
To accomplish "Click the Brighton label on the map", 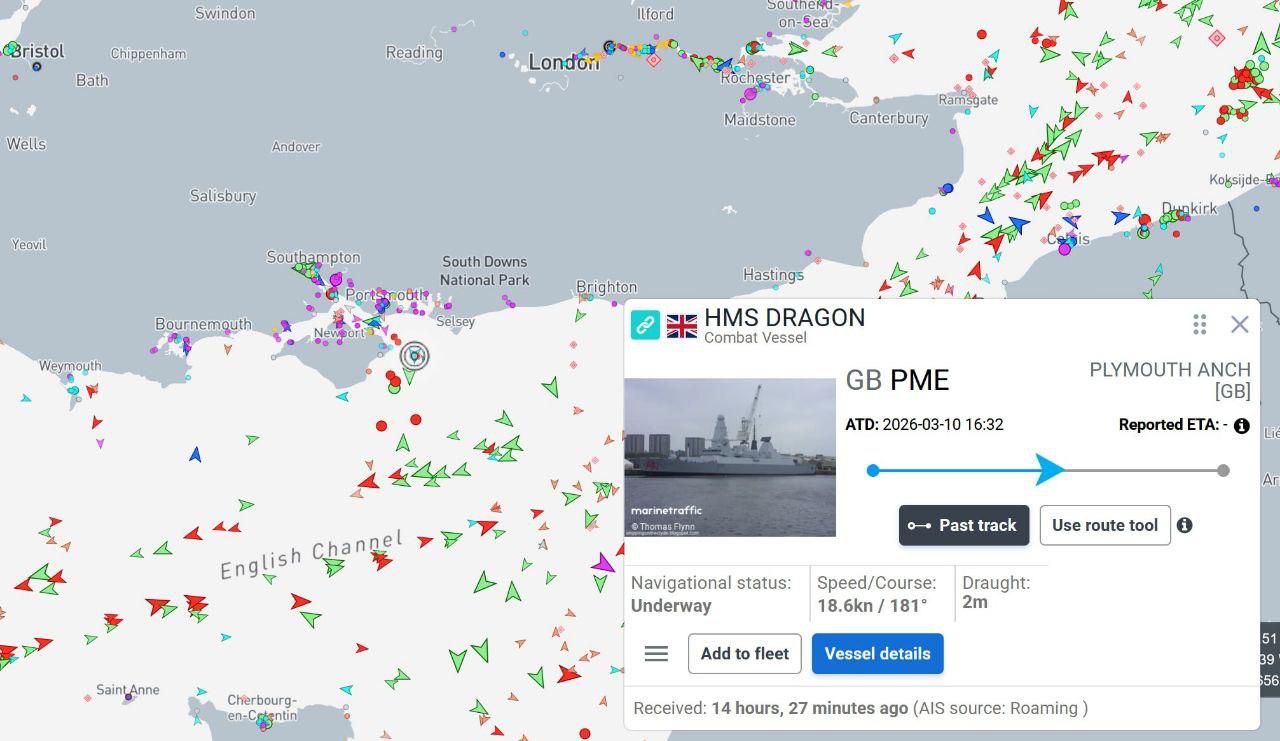I will (606, 287).
